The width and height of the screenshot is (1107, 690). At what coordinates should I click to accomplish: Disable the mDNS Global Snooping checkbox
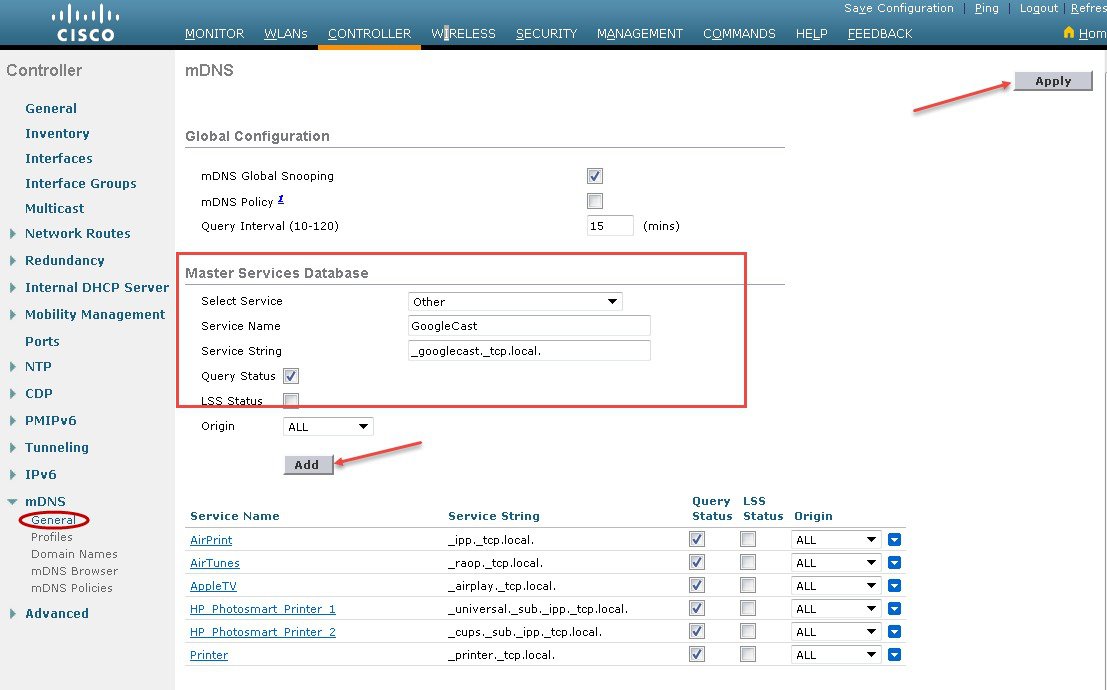click(x=594, y=175)
